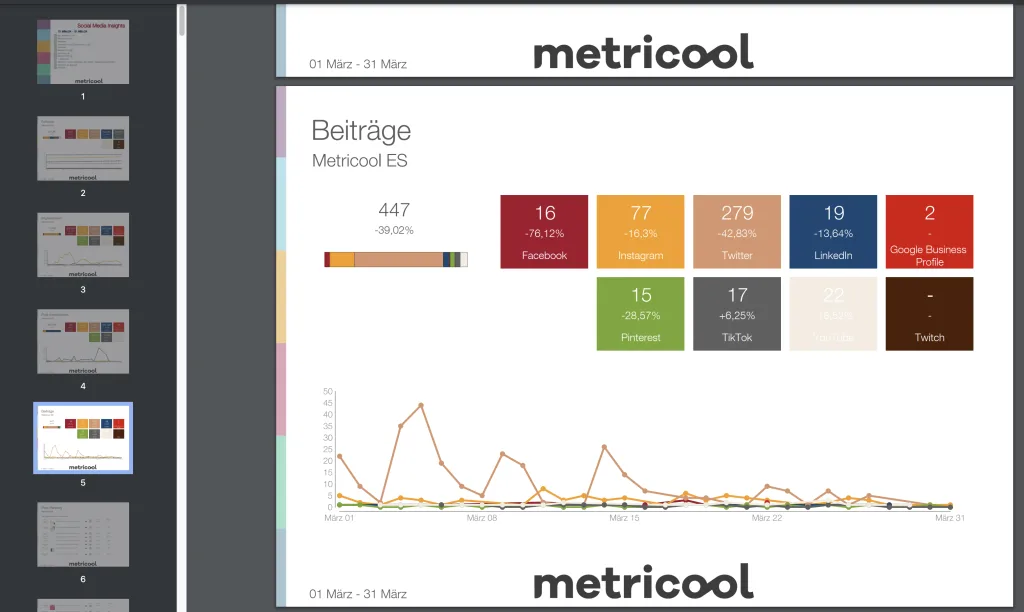Select the green Pinterest tile showing 15
Image resolution: width=1024 pixels, height=612 pixels.
pos(641,314)
